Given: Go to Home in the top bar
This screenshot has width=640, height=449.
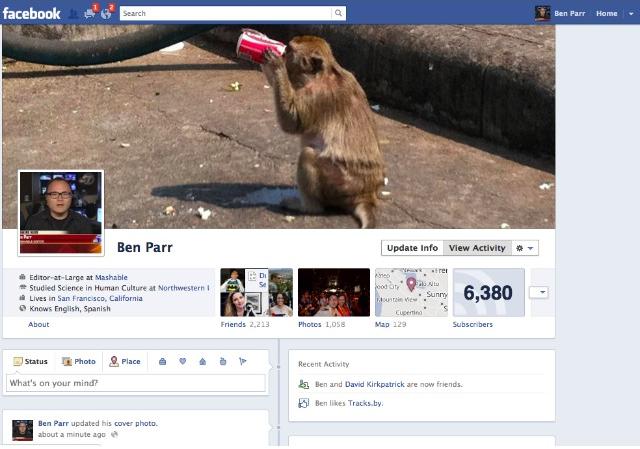Looking at the screenshot, I should click(607, 13).
